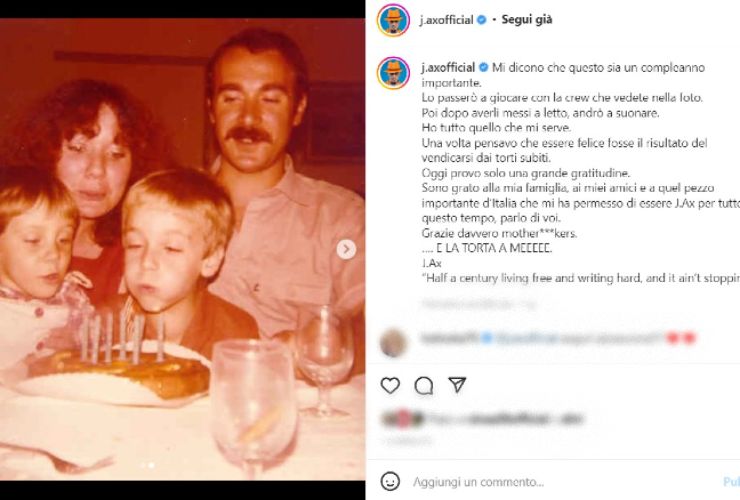Share the post using the paper plane icon
This screenshot has width=740, height=500.
pyautogui.click(x=457, y=385)
